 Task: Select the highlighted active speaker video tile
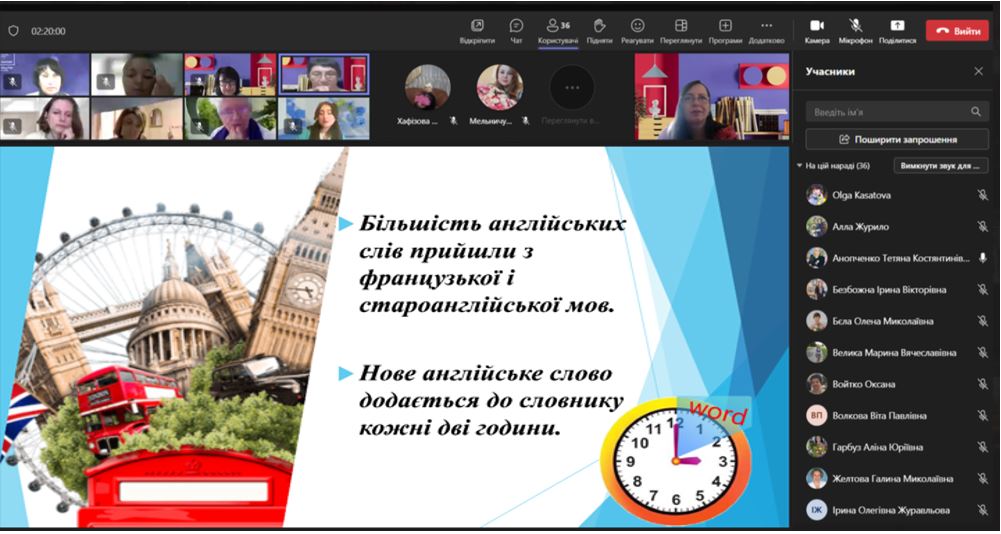(x=324, y=74)
